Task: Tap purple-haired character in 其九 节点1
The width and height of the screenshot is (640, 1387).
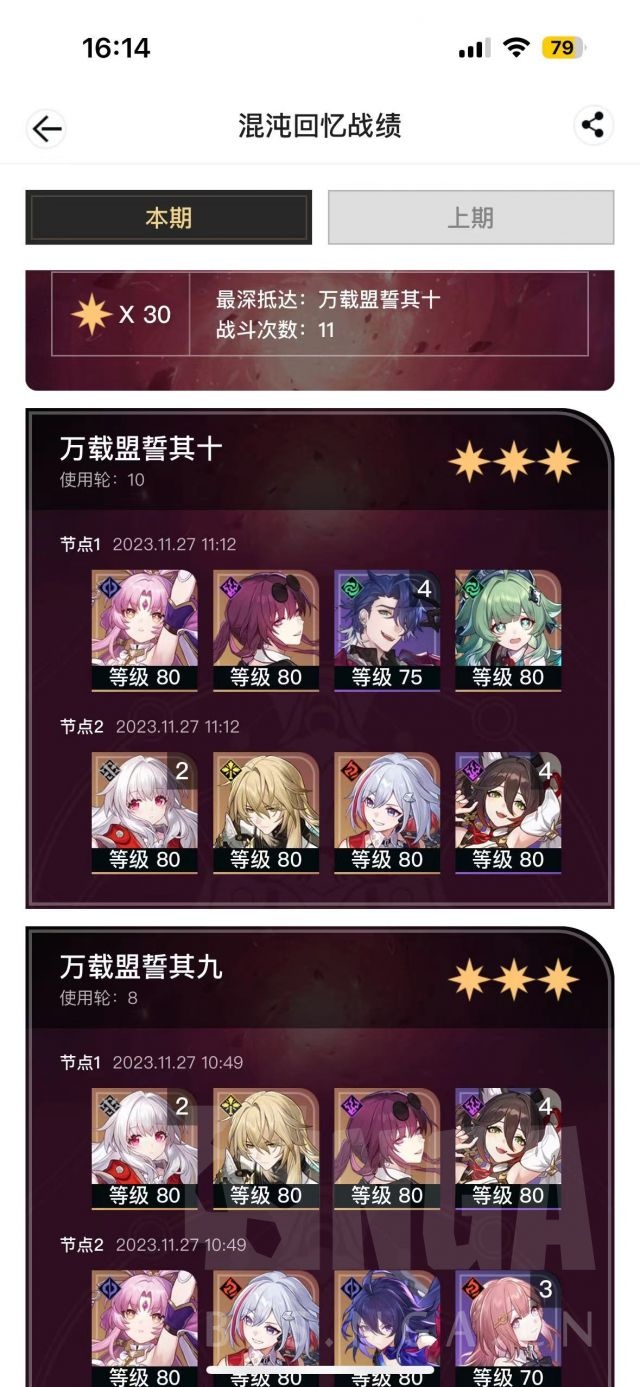Action: 386,1148
